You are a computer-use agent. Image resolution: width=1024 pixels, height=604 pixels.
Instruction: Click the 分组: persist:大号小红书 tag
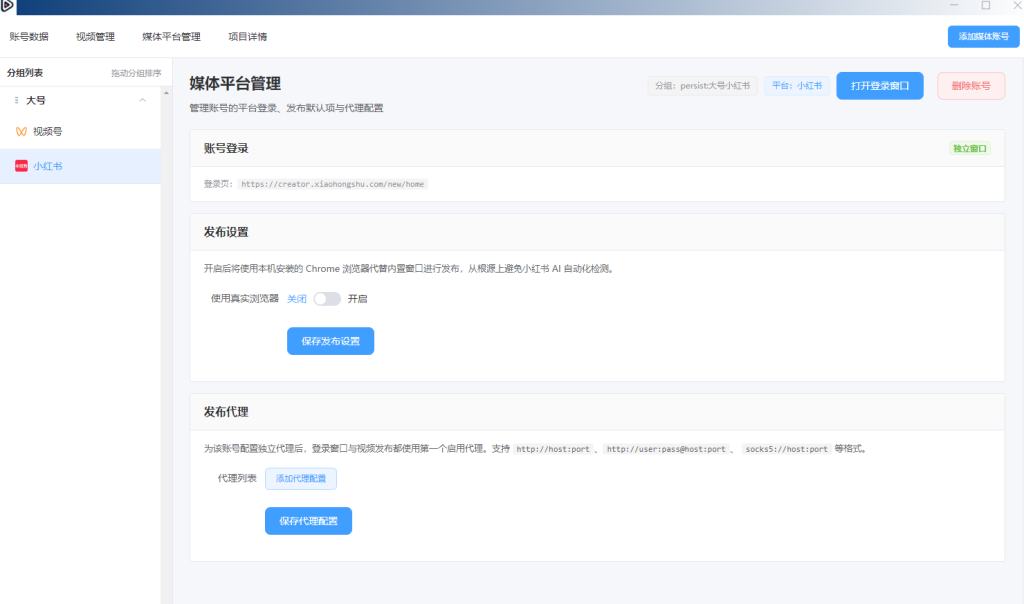(703, 86)
